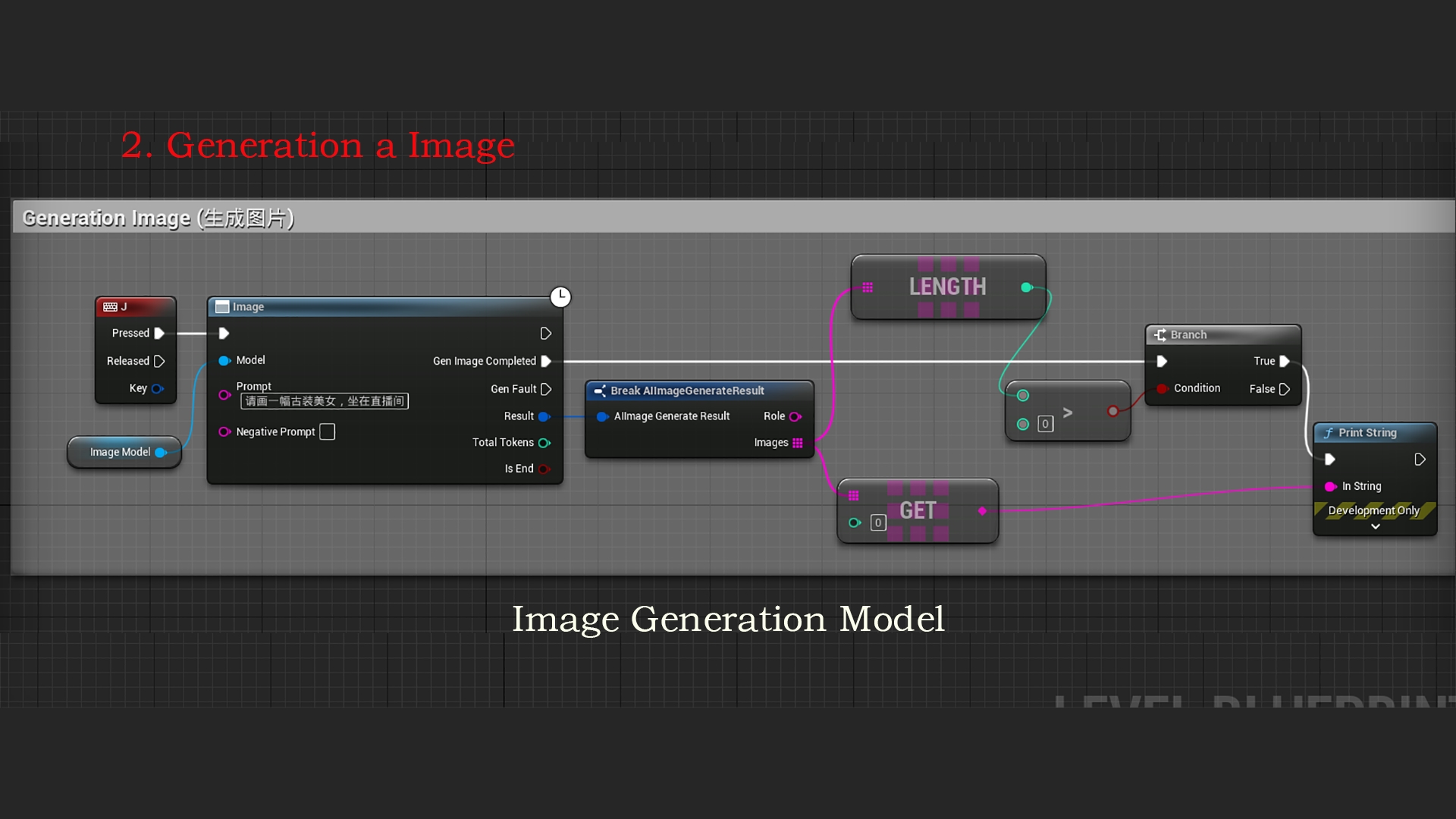Viewport: 1456px width, 819px height.
Task: Click the True execution pin on the Branch node
Action: click(1284, 361)
